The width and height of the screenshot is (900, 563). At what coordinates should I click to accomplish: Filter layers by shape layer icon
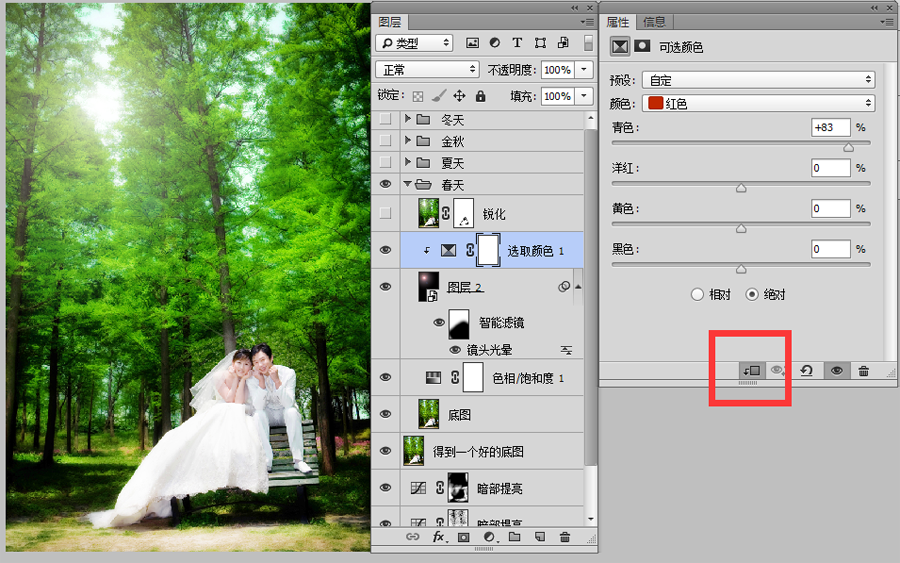[x=540, y=43]
